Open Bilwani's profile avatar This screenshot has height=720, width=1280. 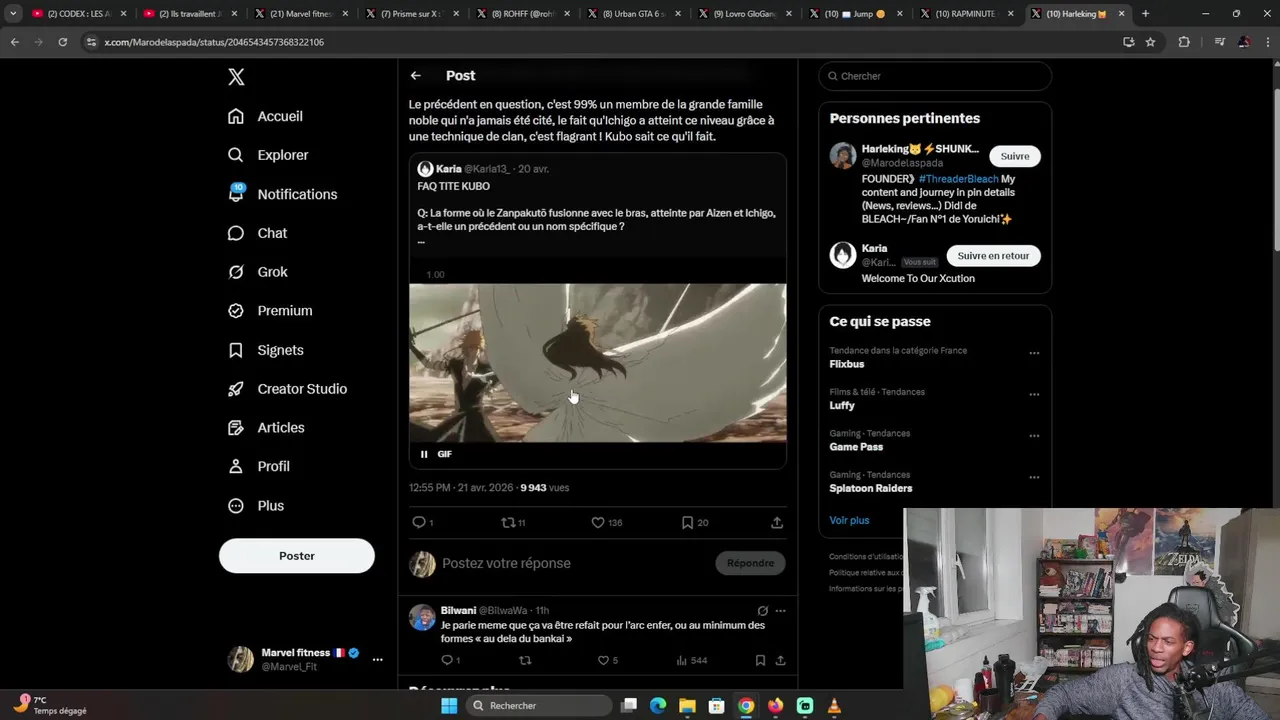pyautogui.click(x=422, y=617)
